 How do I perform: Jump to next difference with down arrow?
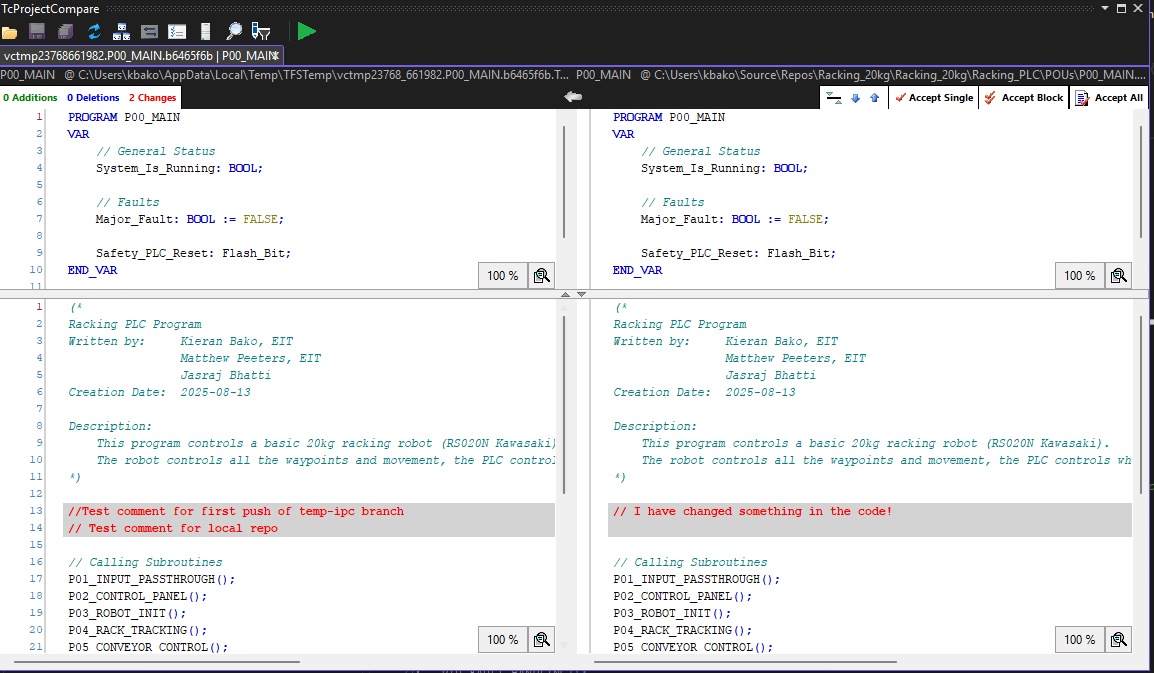[x=855, y=98]
